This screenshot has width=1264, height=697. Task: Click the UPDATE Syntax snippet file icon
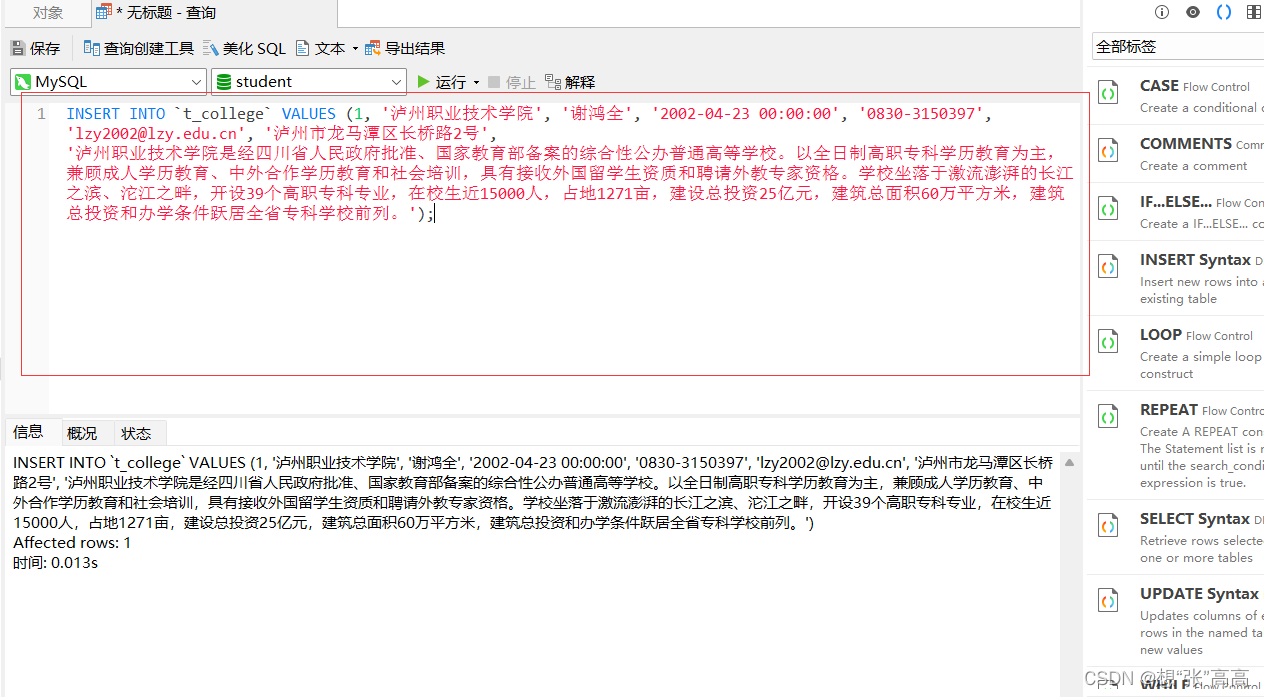pos(1108,602)
